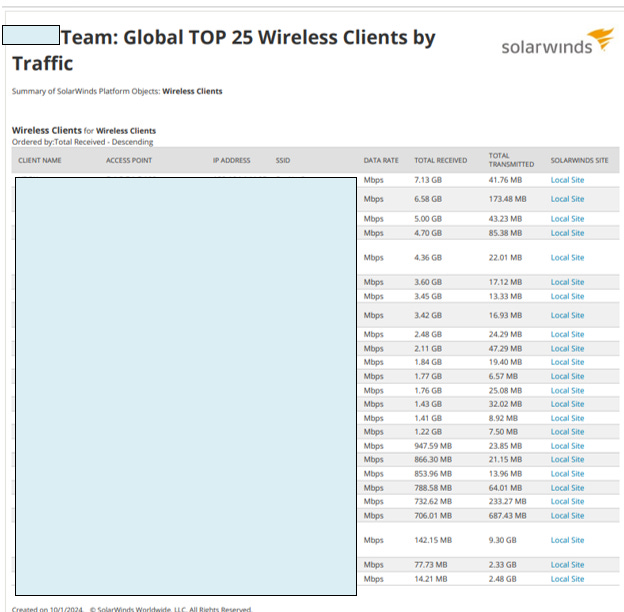Open Local Site link for 1.22 GB row

tap(567, 432)
